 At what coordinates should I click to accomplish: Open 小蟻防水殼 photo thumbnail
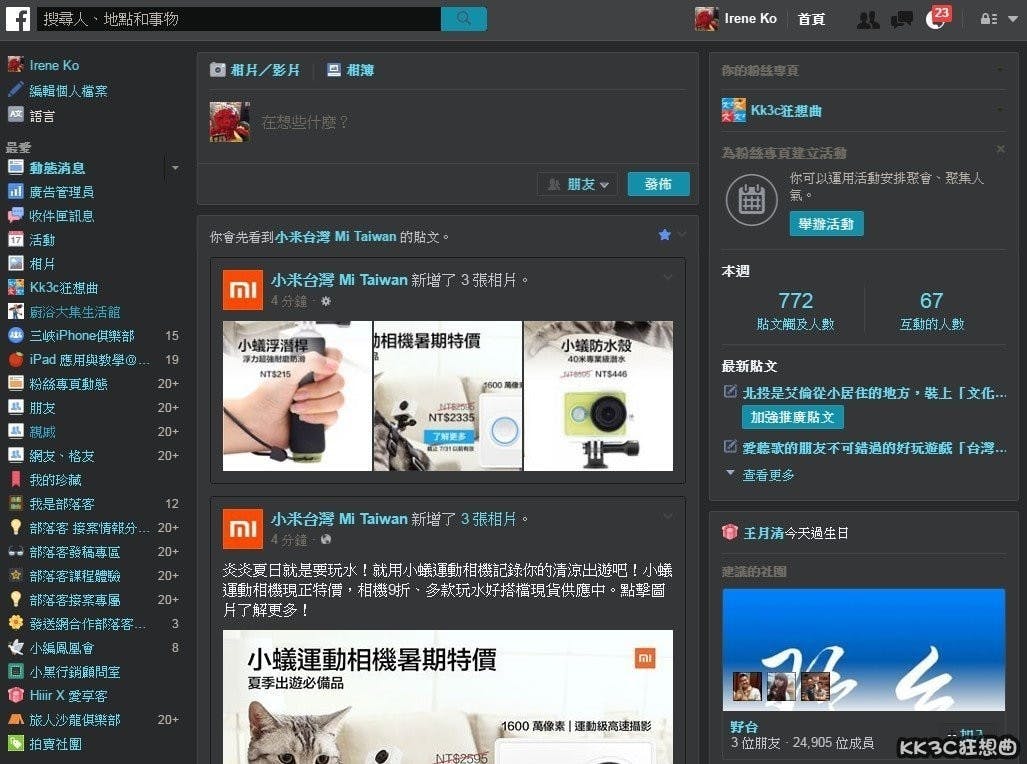point(599,396)
